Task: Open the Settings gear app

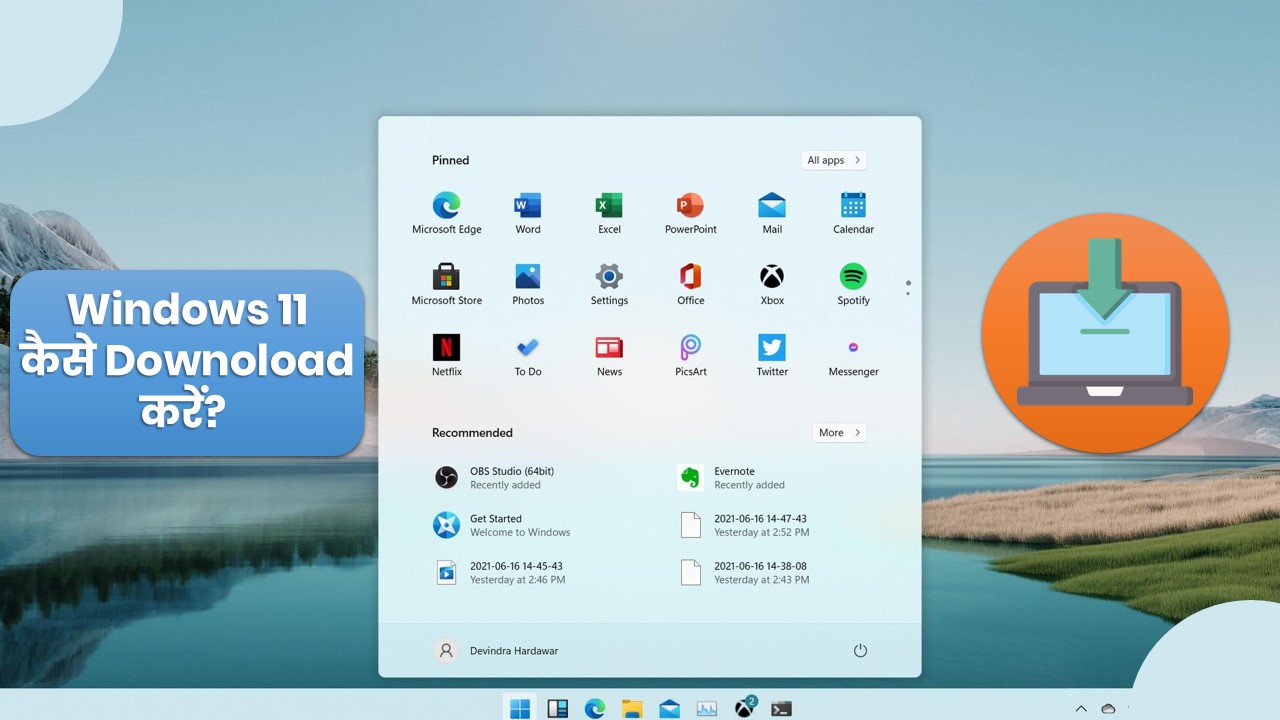Action: (x=609, y=285)
